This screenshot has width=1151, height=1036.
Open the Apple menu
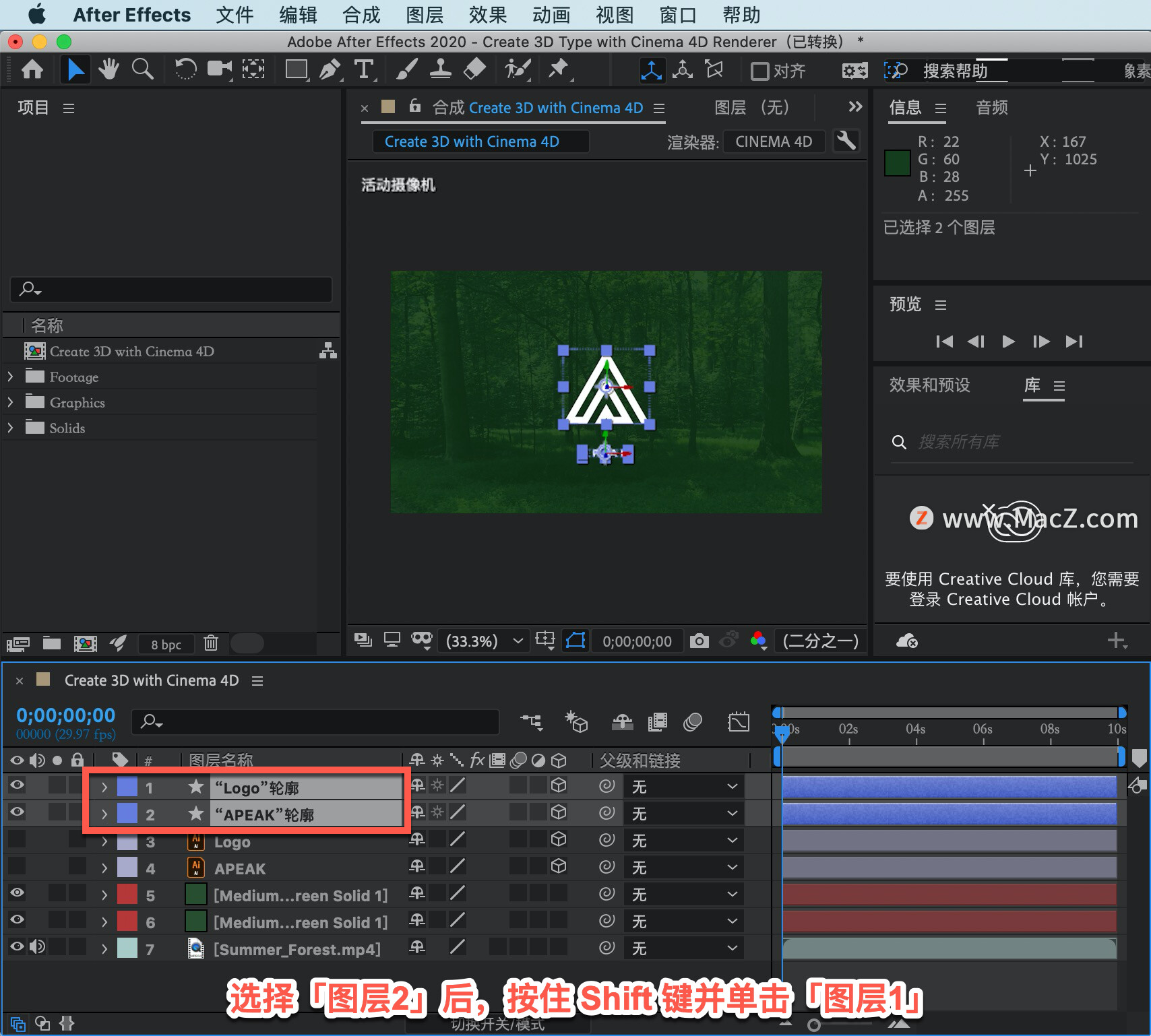pyautogui.click(x=36, y=14)
